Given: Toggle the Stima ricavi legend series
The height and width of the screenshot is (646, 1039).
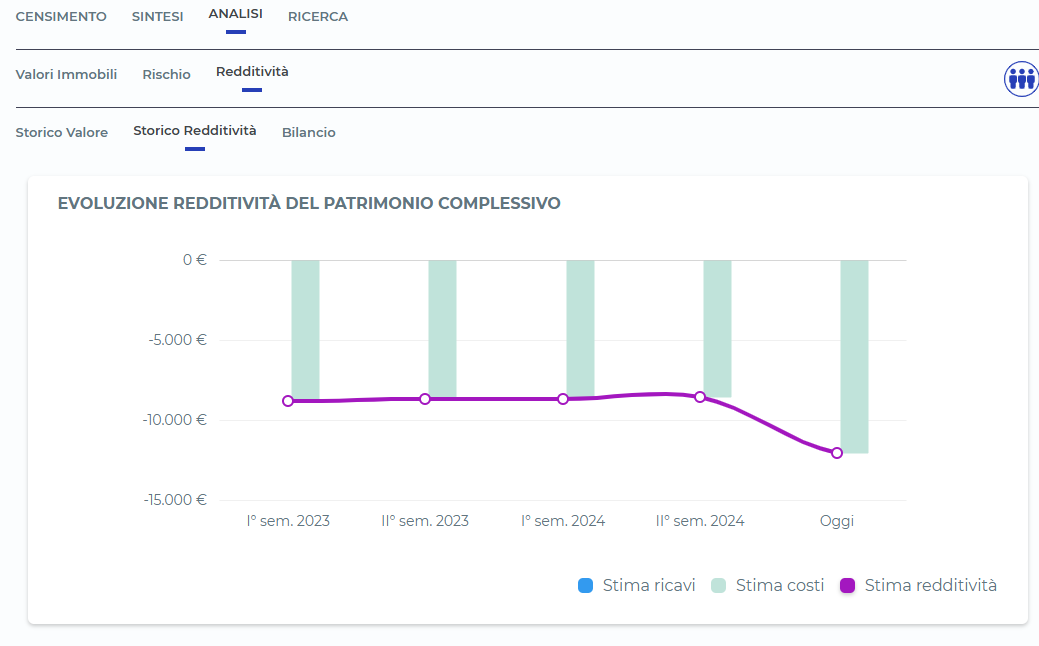Looking at the screenshot, I should pyautogui.click(x=637, y=586).
